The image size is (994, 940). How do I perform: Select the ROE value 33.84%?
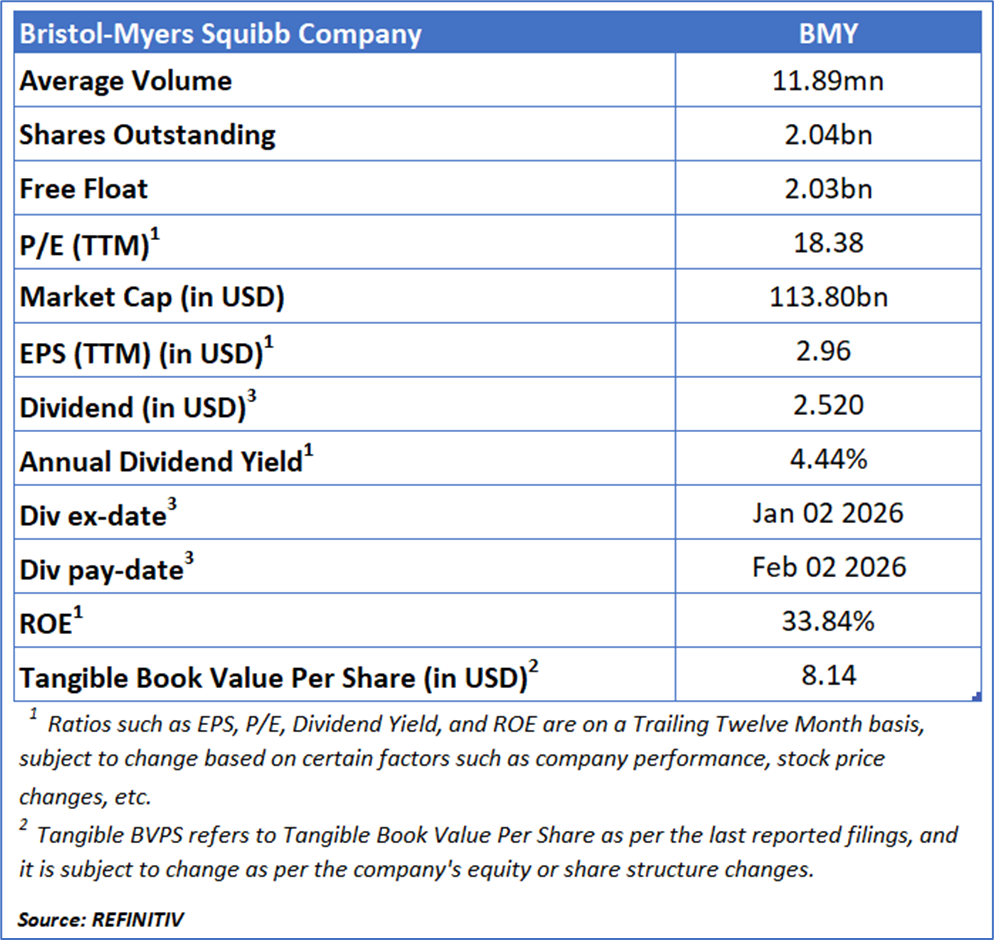pos(827,622)
